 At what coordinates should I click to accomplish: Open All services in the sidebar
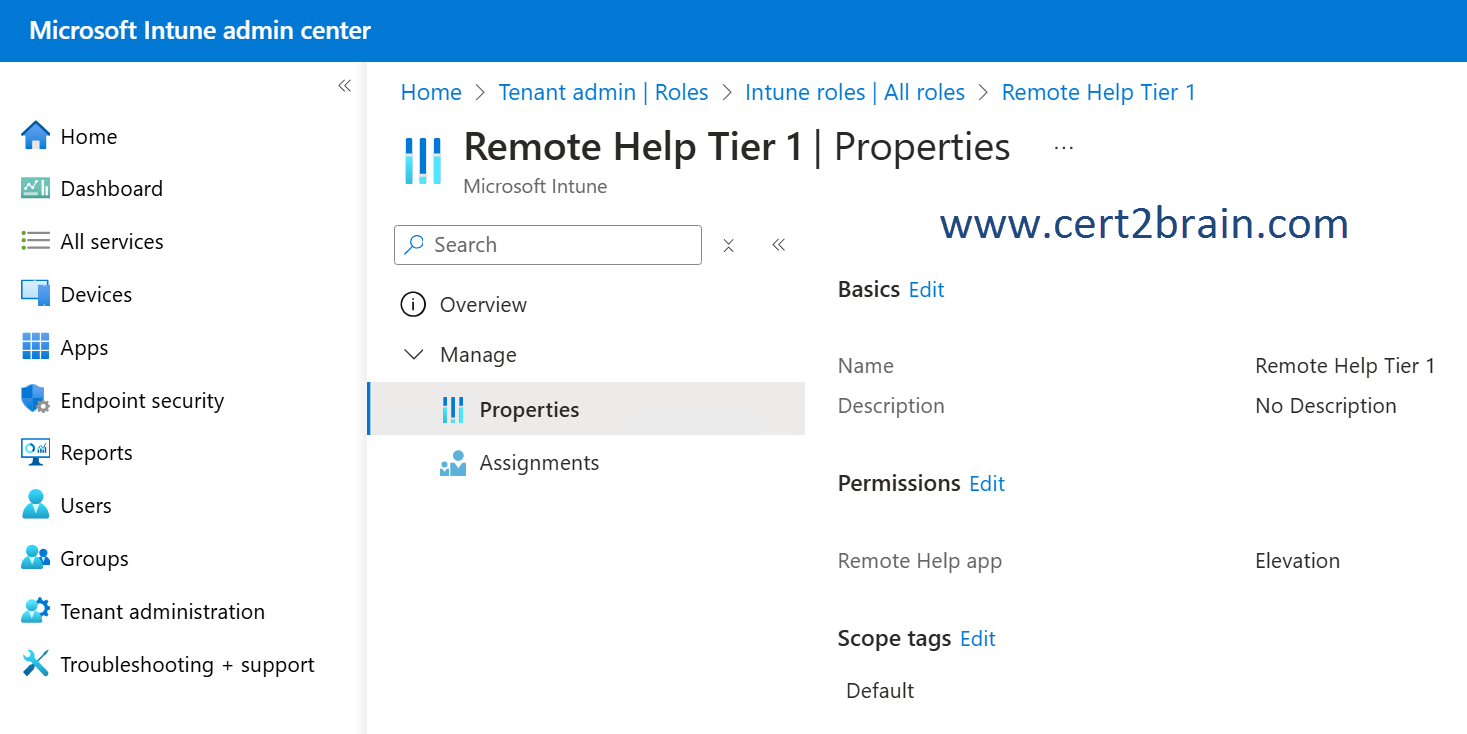[112, 242]
